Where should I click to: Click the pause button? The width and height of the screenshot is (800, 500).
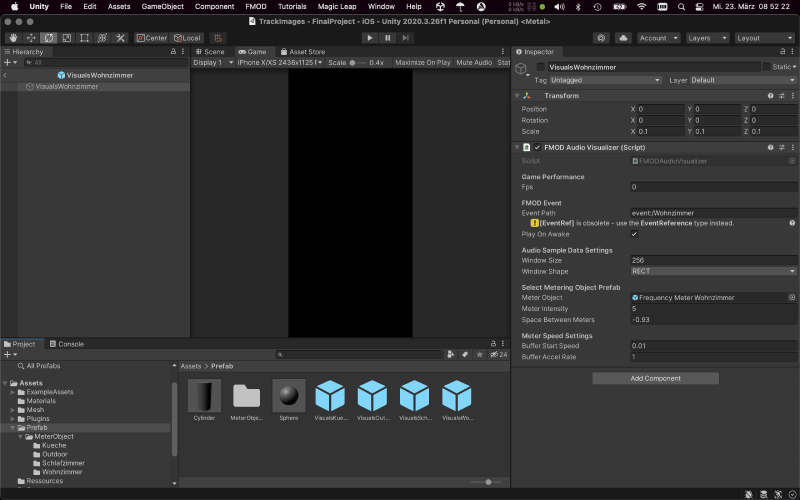387,38
